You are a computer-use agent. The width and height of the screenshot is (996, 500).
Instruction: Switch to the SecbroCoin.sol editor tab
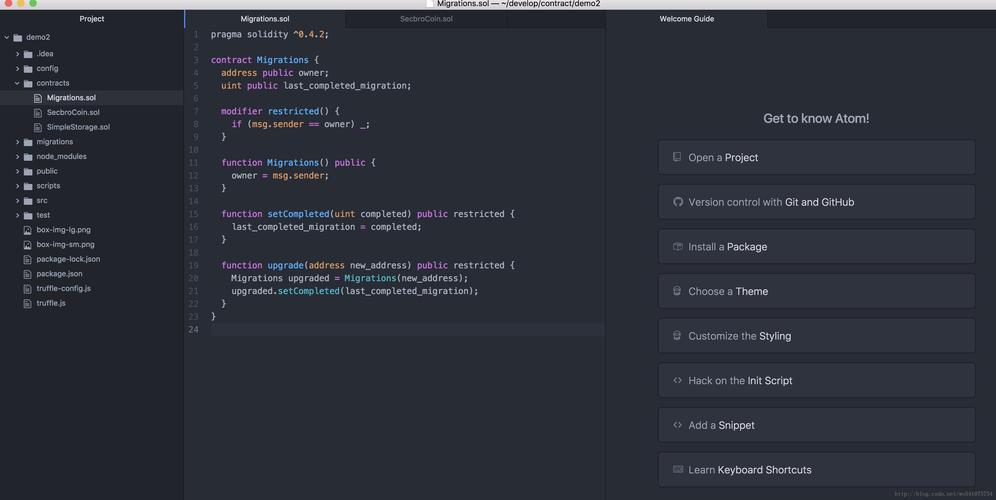[426, 19]
